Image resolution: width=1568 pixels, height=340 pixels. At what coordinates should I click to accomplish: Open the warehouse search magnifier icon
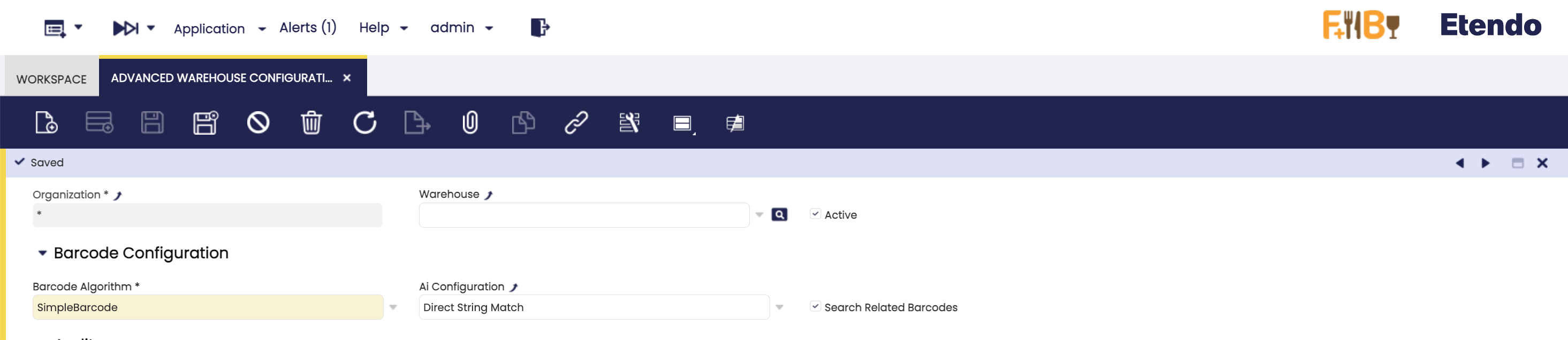point(779,215)
